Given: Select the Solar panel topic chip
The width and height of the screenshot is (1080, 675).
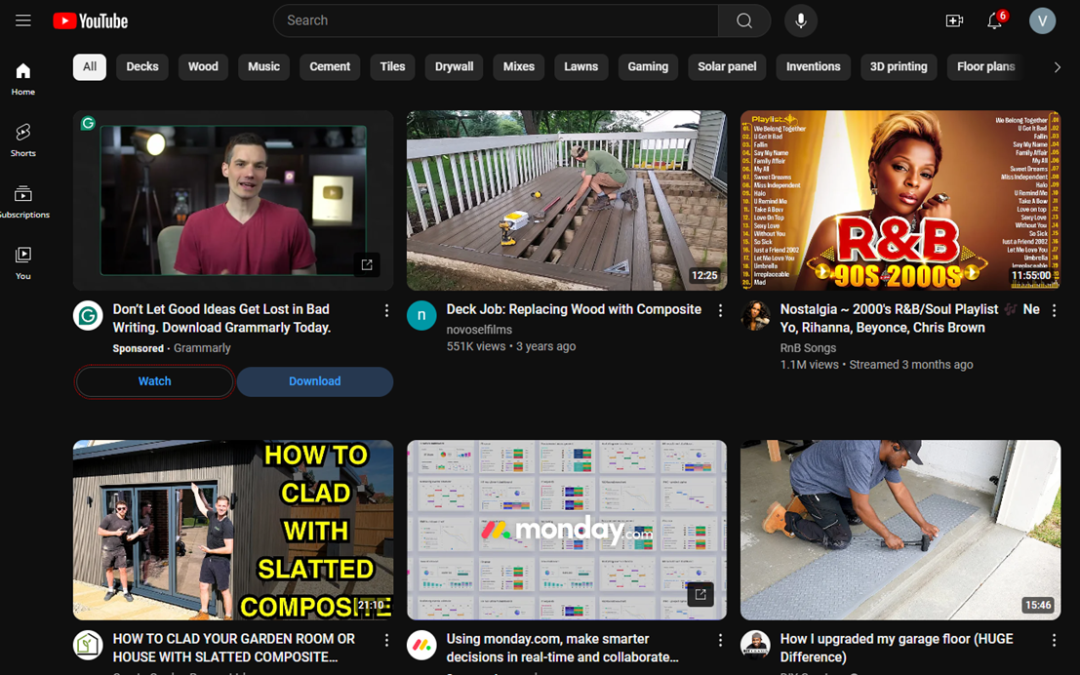Looking at the screenshot, I should click(x=727, y=67).
